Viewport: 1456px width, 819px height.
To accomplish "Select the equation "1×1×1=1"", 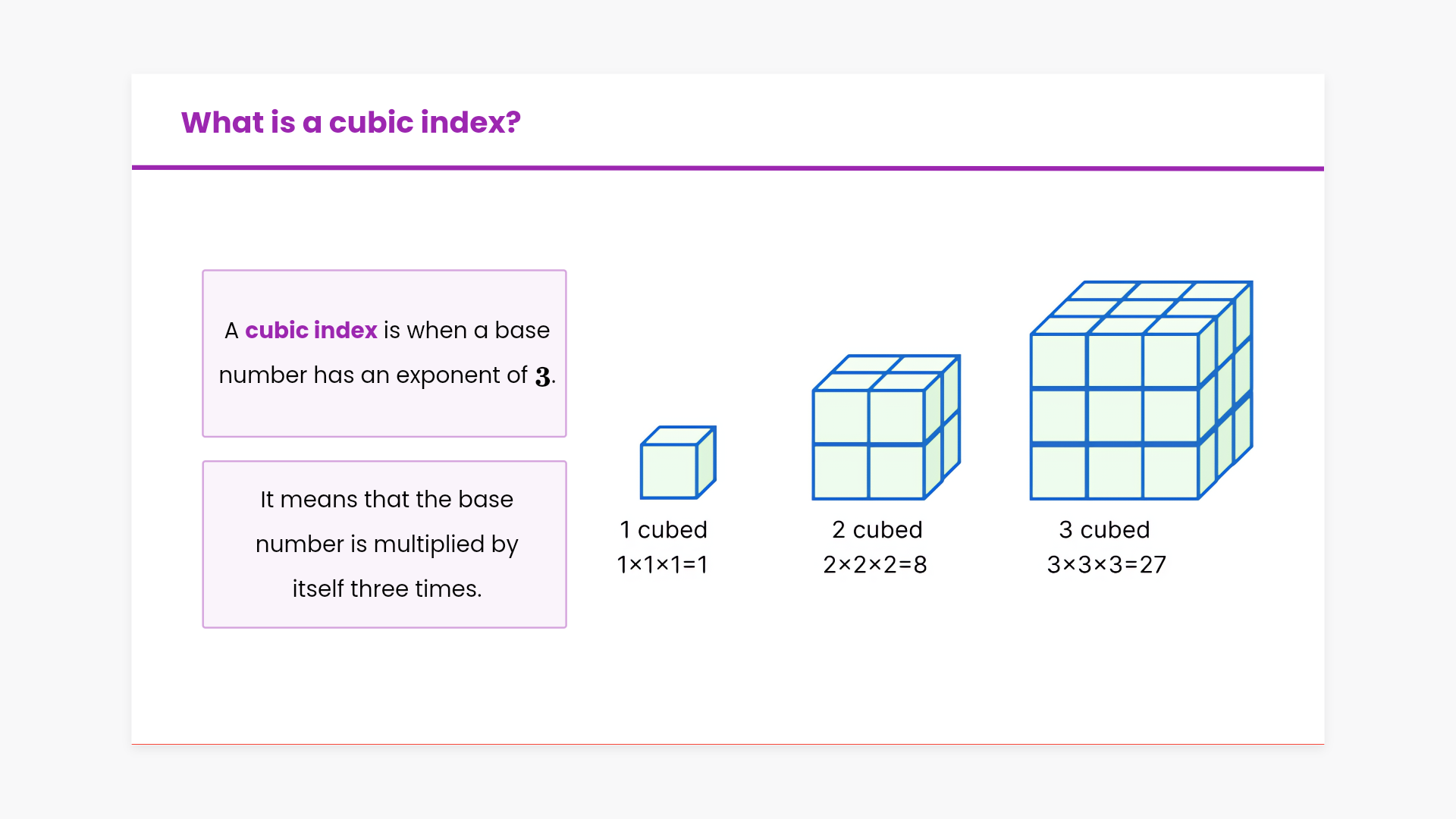I will 662,565.
